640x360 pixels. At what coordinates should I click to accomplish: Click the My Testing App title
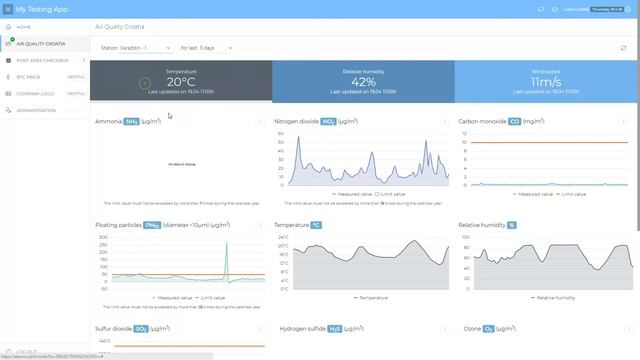tap(42, 9)
